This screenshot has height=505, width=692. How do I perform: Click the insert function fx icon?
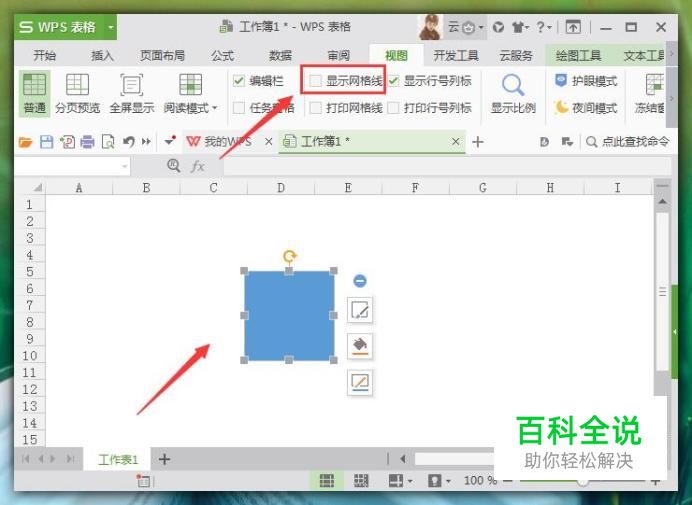[x=197, y=166]
